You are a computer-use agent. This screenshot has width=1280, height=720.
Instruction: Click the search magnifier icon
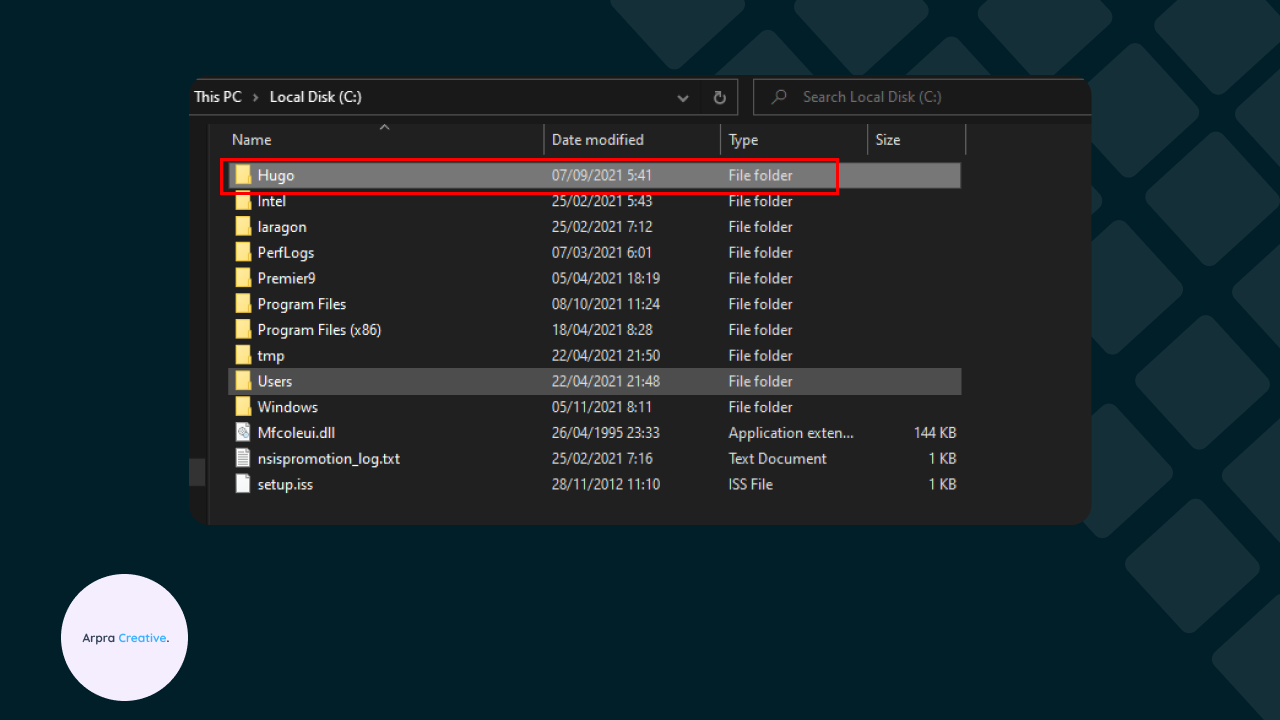click(x=777, y=98)
